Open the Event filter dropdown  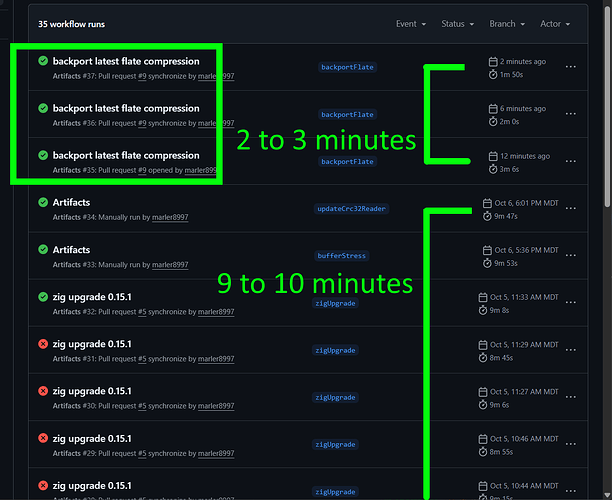click(x=411, y=24)
